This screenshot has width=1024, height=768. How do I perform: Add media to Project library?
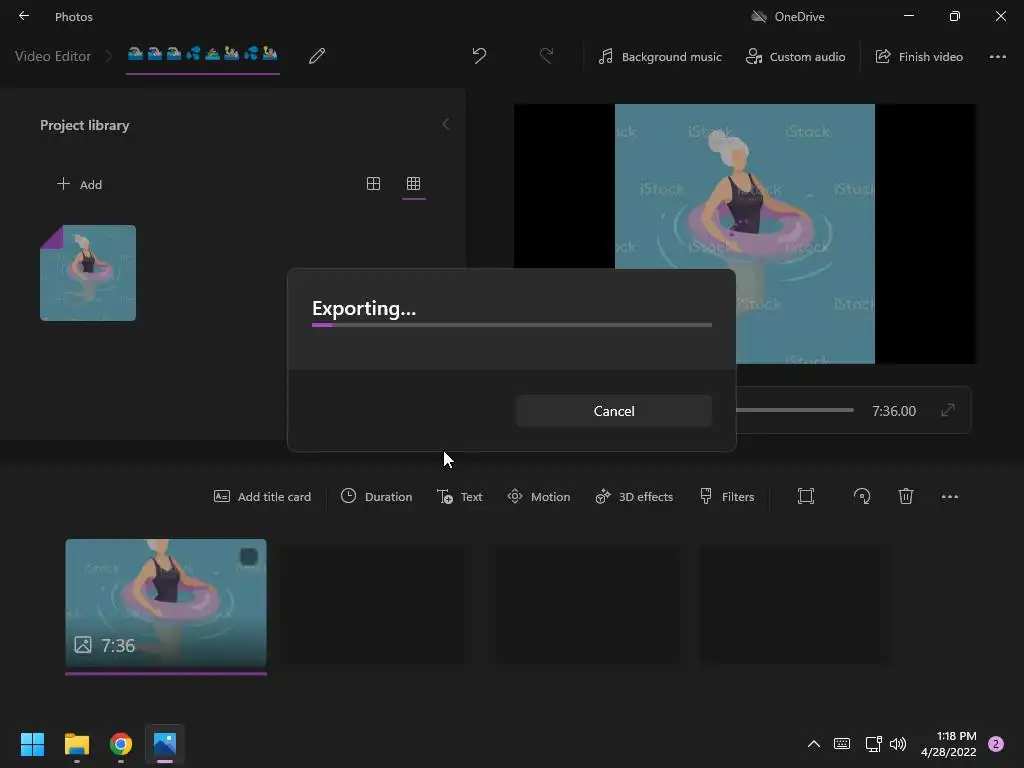80,184
